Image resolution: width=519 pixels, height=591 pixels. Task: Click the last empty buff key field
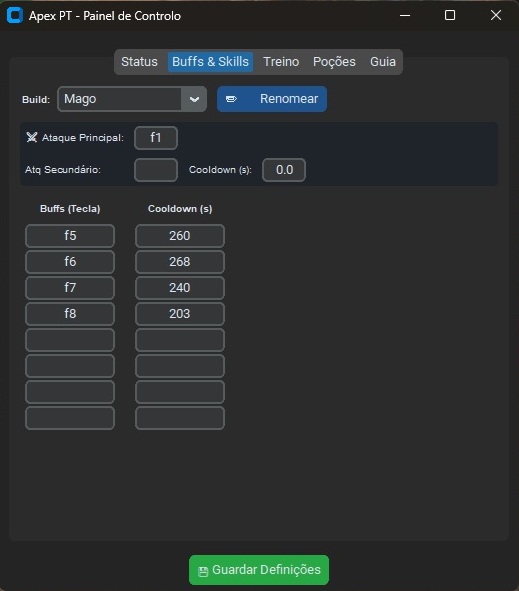pyautogui.click(x=70, y=418)
